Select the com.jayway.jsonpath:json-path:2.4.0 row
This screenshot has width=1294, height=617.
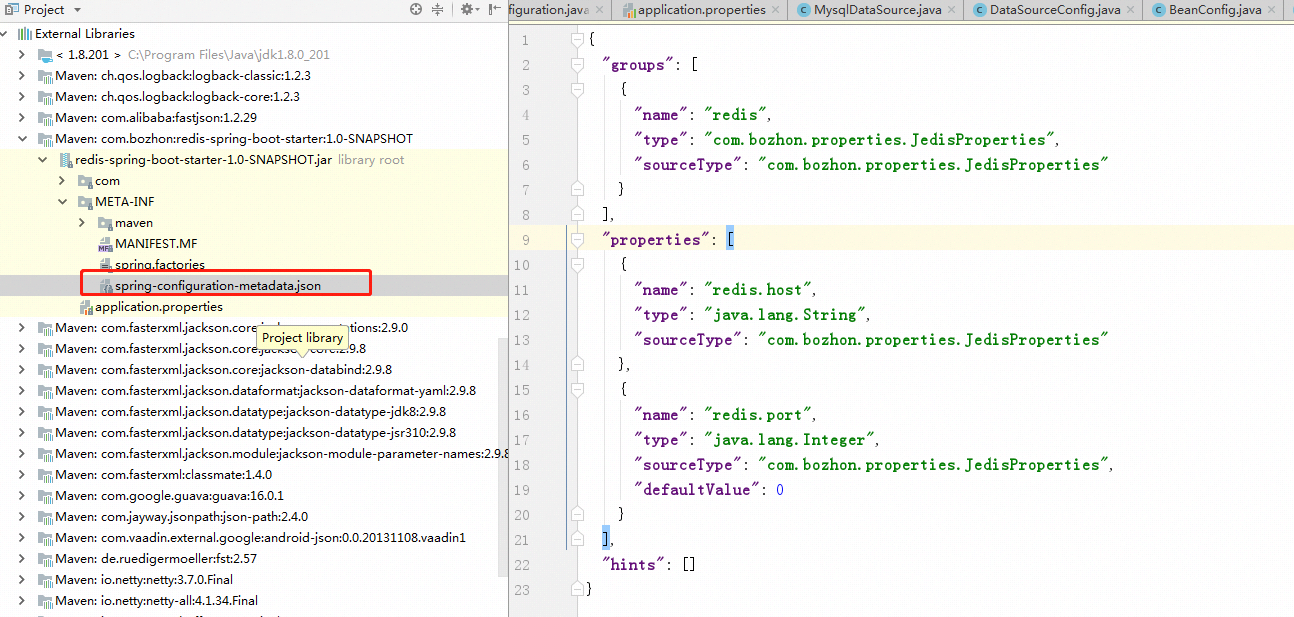254,517
